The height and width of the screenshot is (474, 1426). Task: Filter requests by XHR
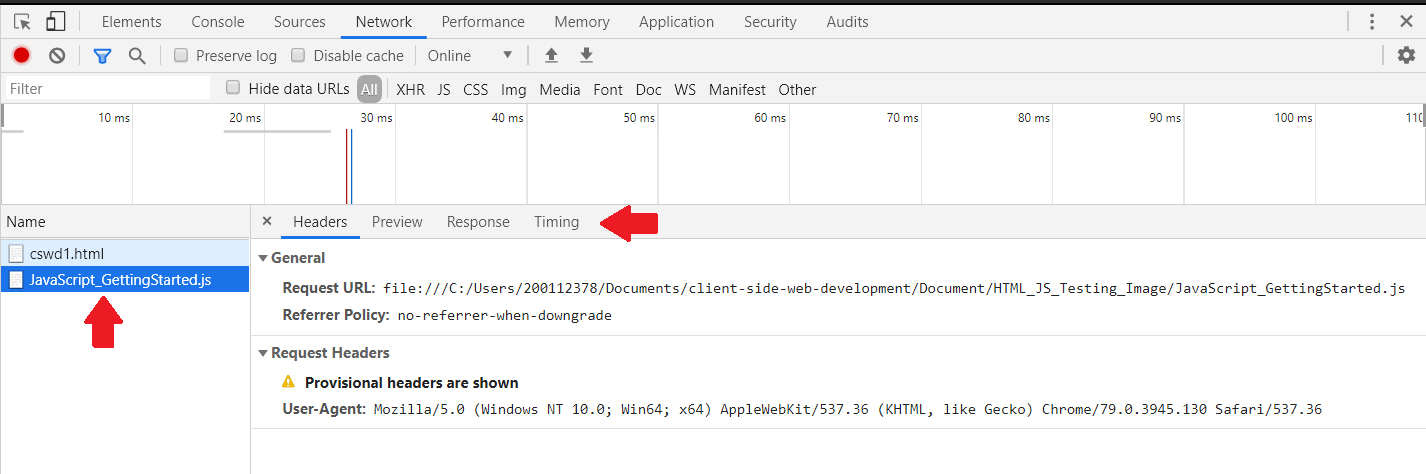pyautogui.click(x=411, y=89)
